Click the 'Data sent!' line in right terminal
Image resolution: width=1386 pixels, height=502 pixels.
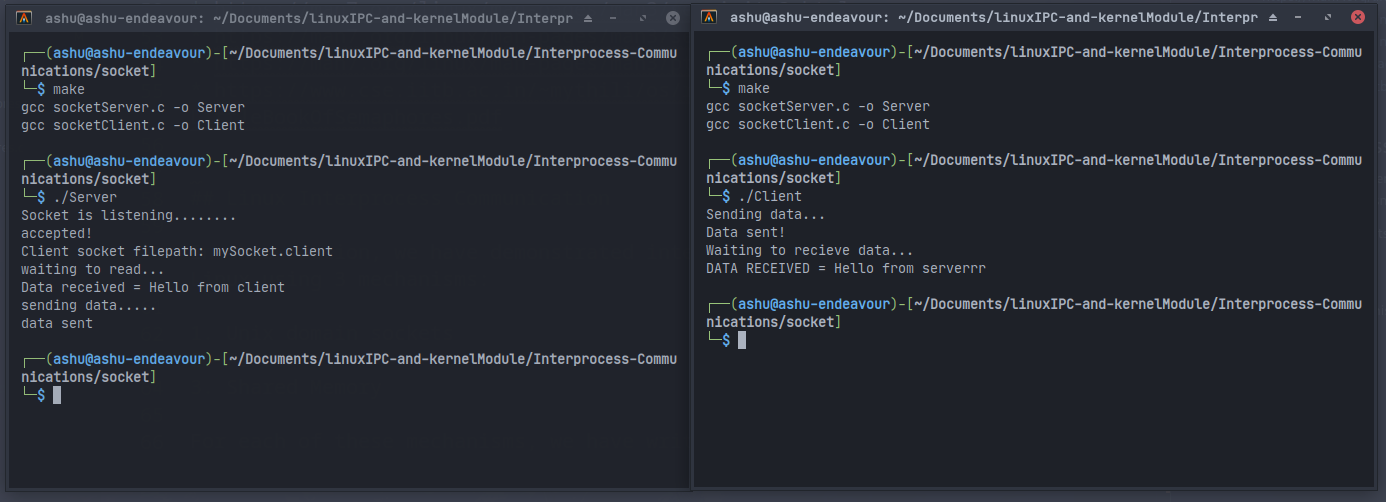746,232
